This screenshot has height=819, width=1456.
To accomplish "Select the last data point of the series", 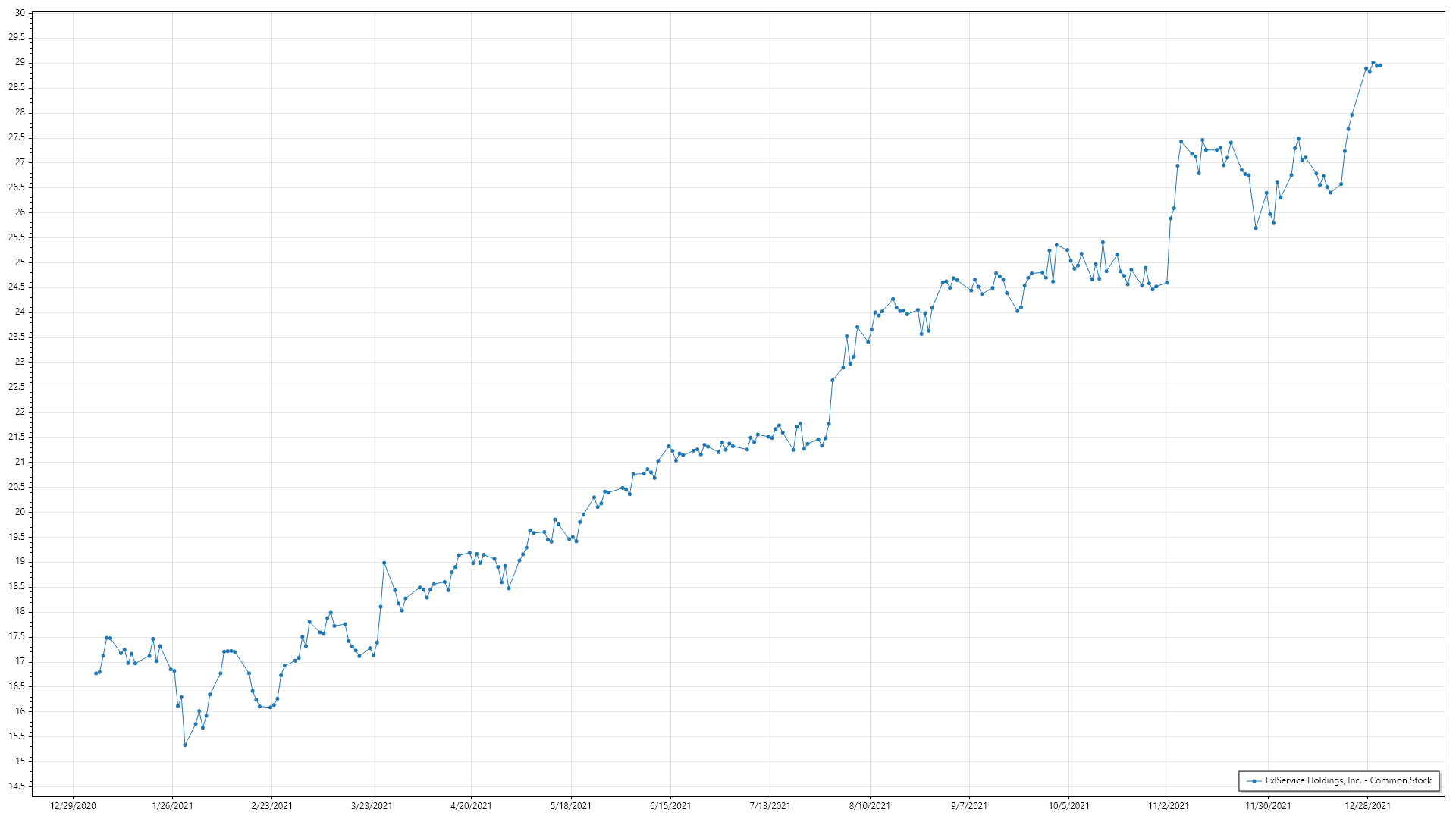I will 1380,65.
